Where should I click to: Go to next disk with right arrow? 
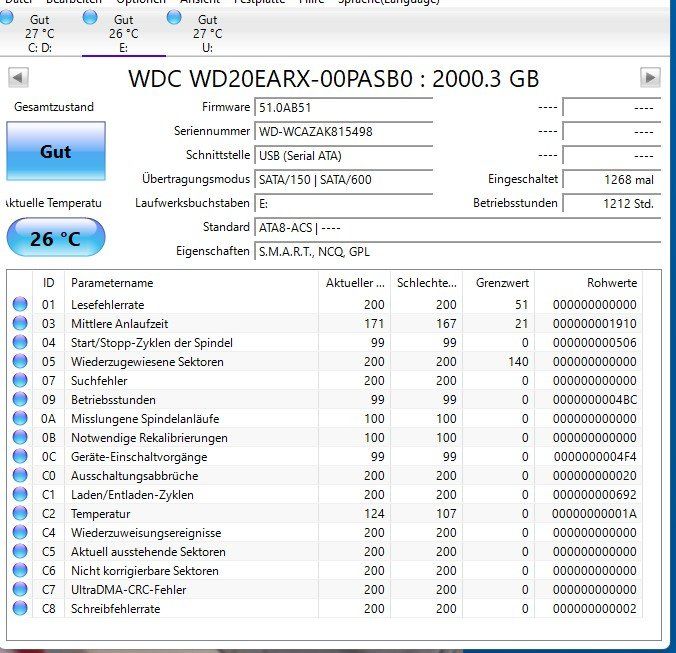tap(650, 78)
